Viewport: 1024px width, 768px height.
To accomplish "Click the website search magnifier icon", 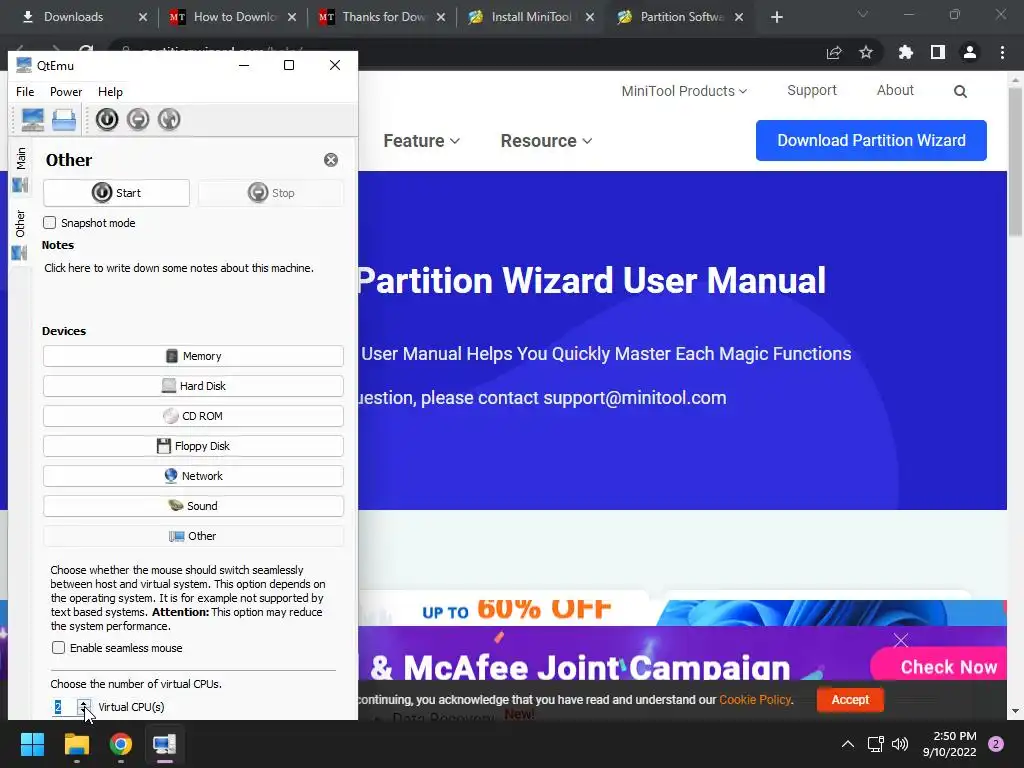I will tap(960, 91).
